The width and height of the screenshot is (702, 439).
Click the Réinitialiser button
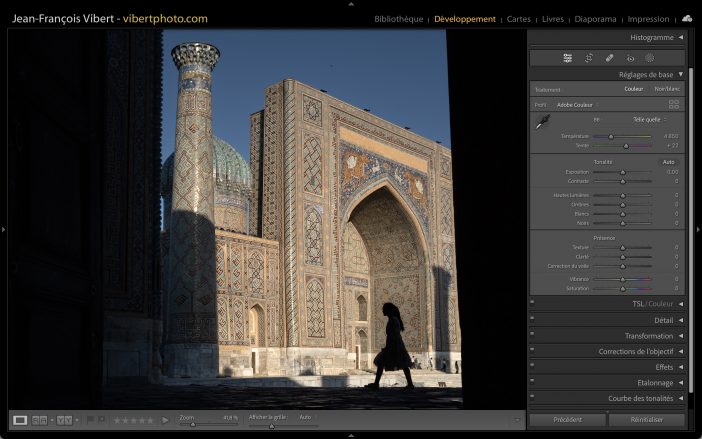point(646,420)
